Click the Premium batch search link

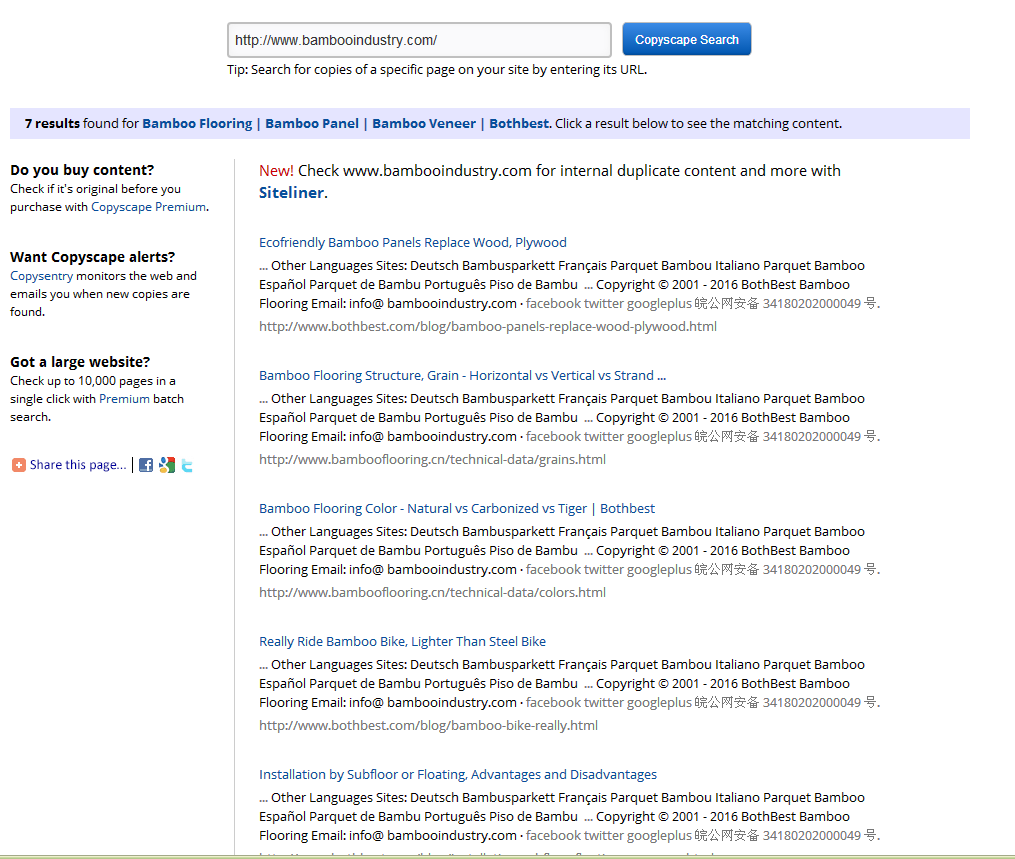(124, 399)
